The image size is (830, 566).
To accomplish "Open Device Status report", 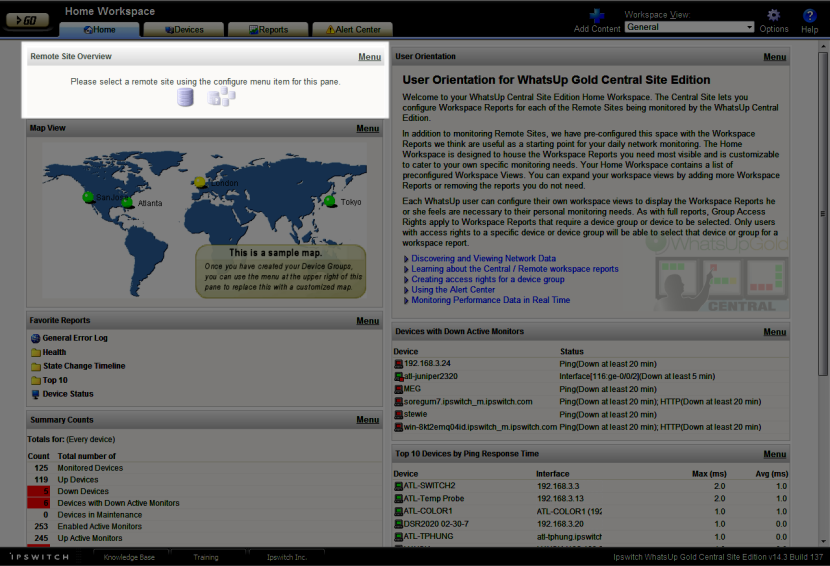I will click(68, 394).
